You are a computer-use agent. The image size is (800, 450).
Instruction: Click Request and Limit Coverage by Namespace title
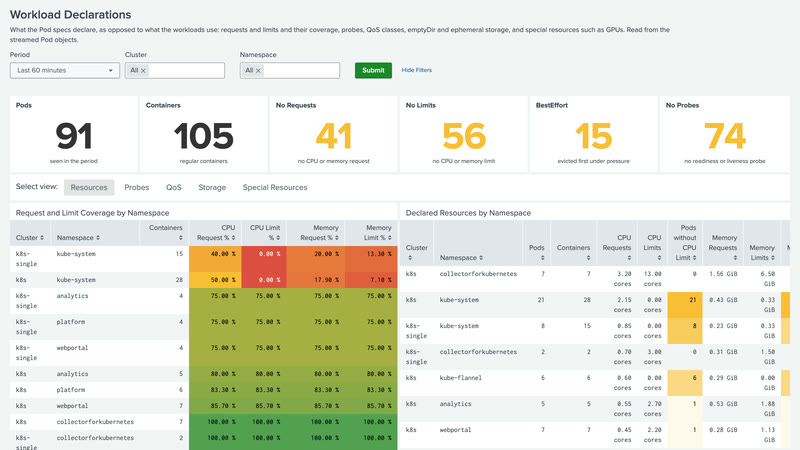92,213
